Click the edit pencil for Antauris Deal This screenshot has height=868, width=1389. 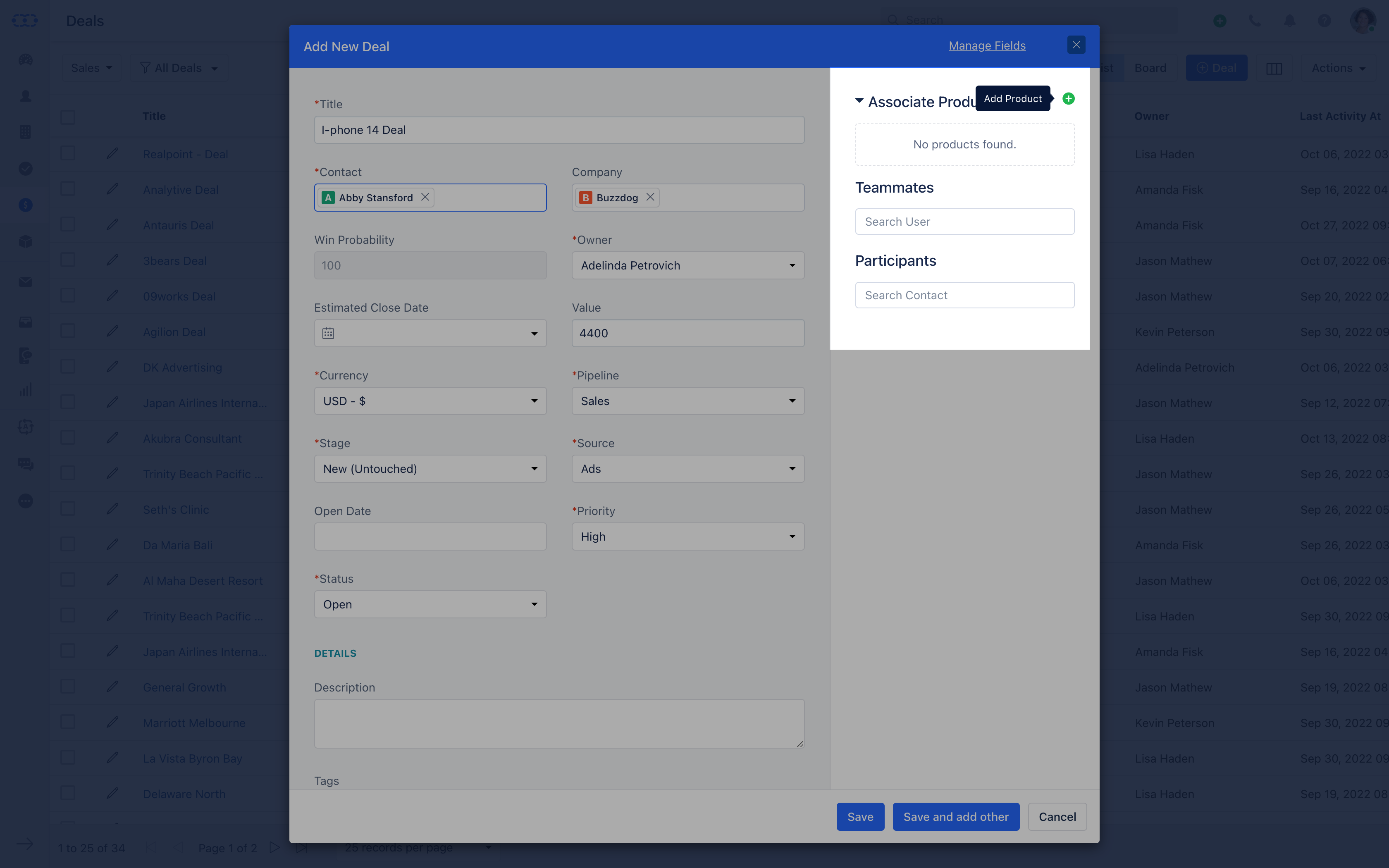pyautogui.click(x=112, y=224)
